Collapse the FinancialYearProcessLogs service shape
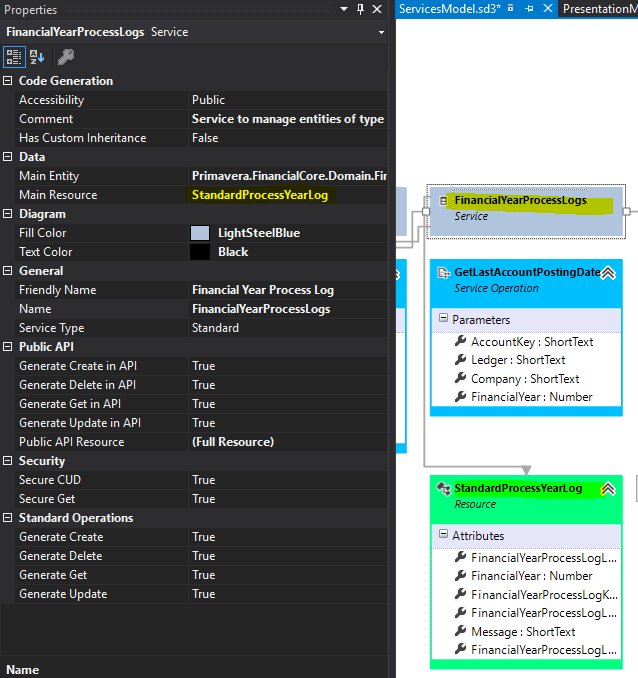Image resolution: width=638 pixels, height=678 pixels. (443, 201)
